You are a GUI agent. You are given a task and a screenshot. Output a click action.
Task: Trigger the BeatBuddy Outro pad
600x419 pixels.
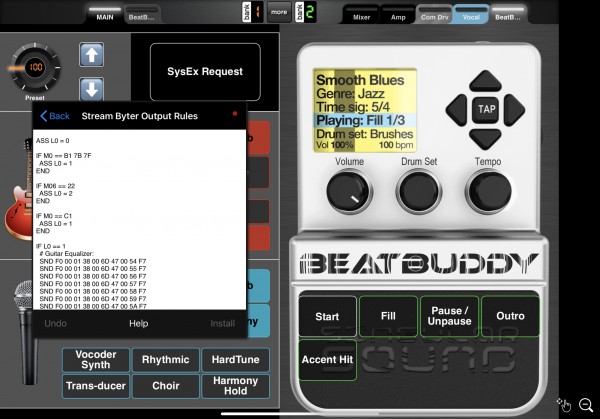pos(510,316)
